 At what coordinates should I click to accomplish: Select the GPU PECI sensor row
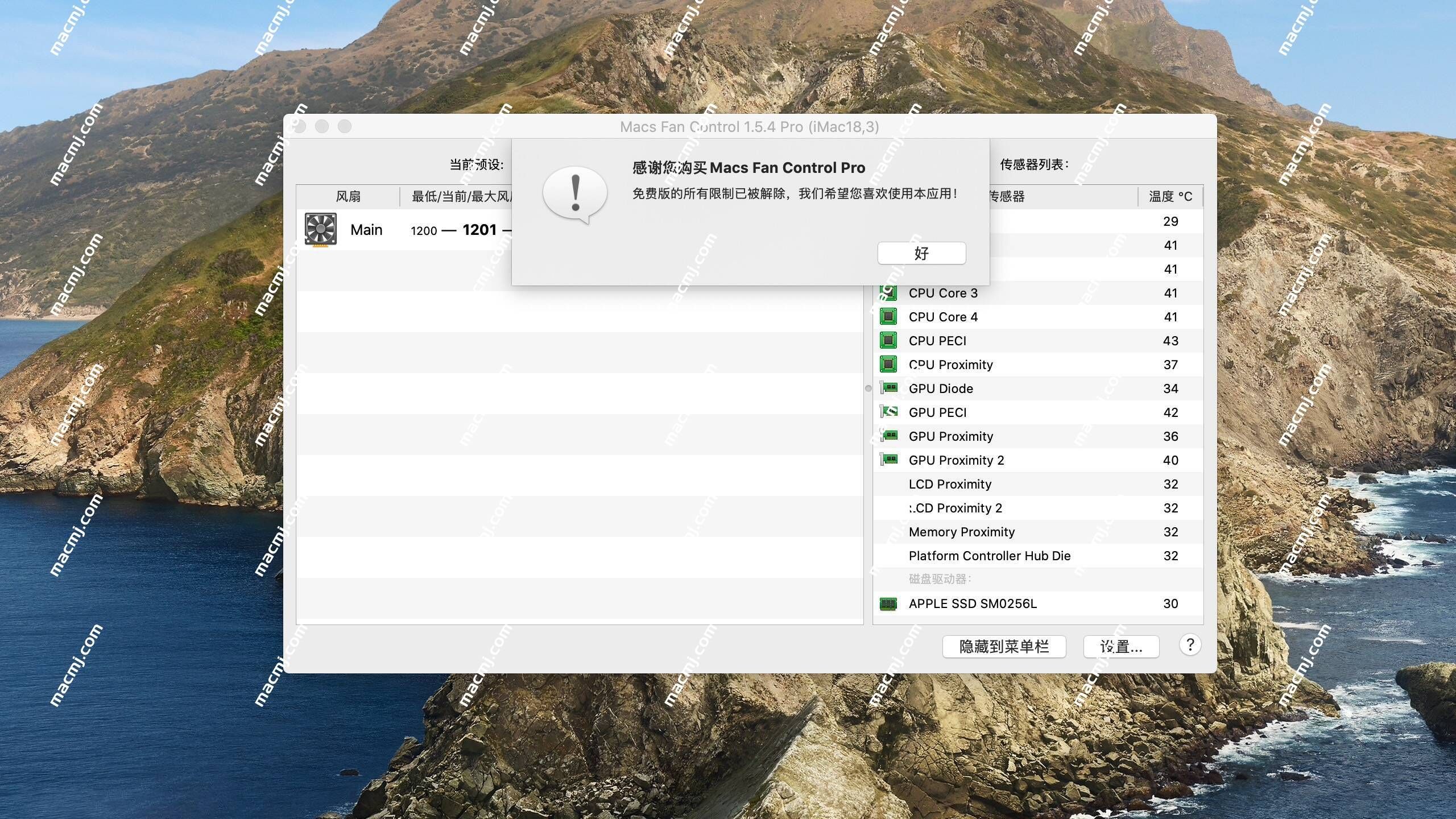click(1038, 412)
